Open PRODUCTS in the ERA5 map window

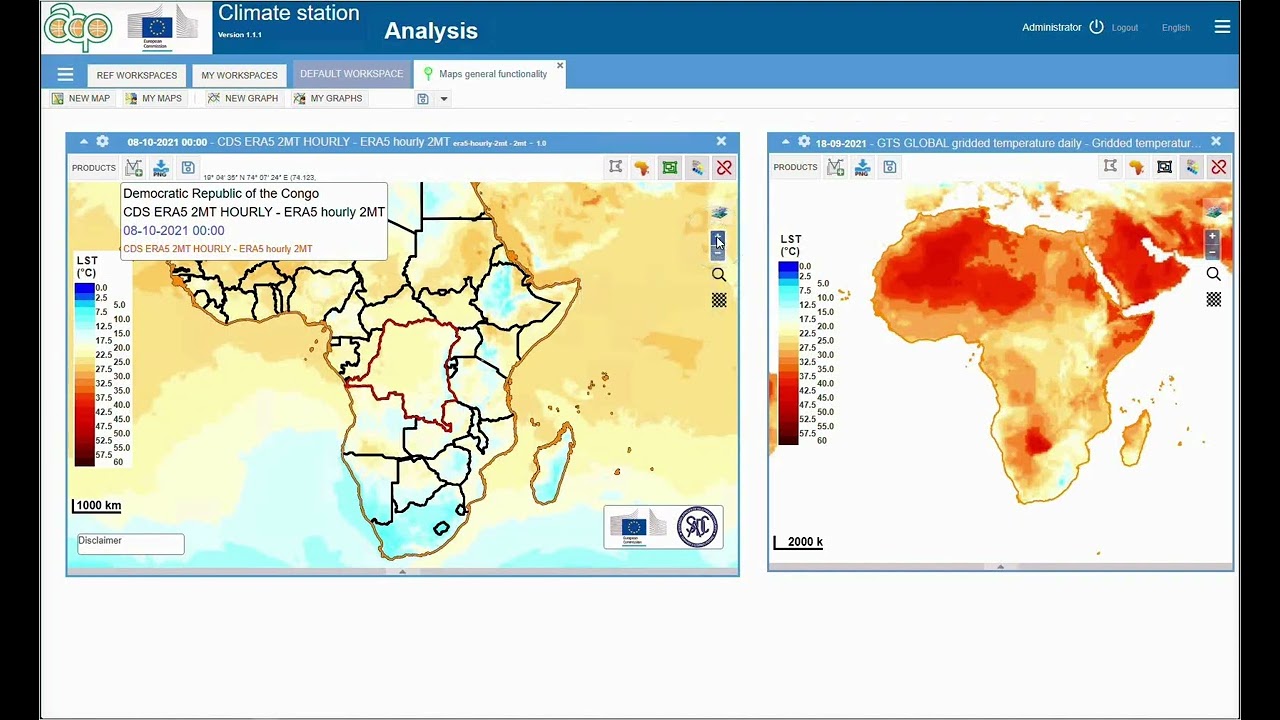94,168
